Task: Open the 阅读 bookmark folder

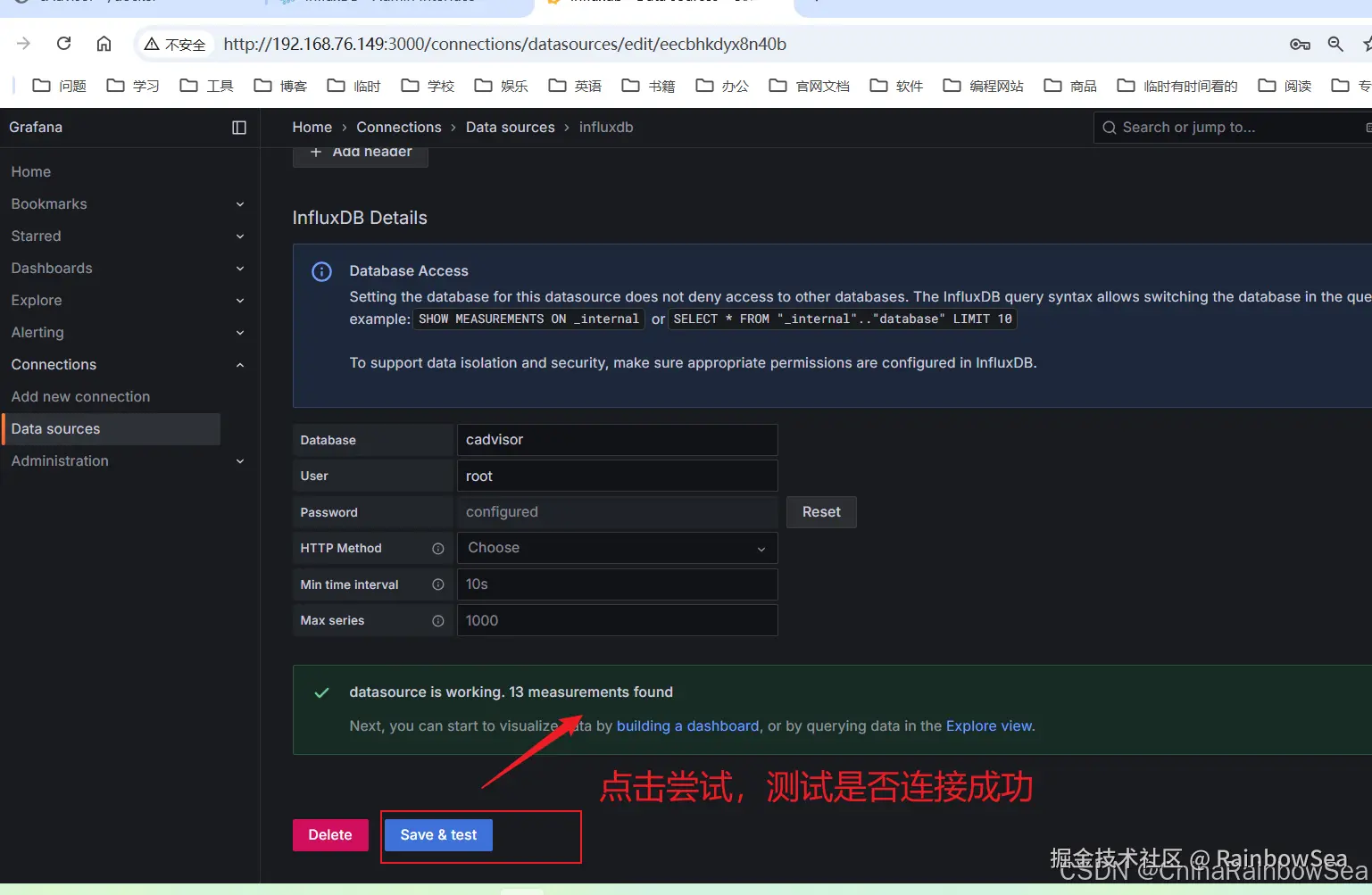Action: click(1285, 86)
